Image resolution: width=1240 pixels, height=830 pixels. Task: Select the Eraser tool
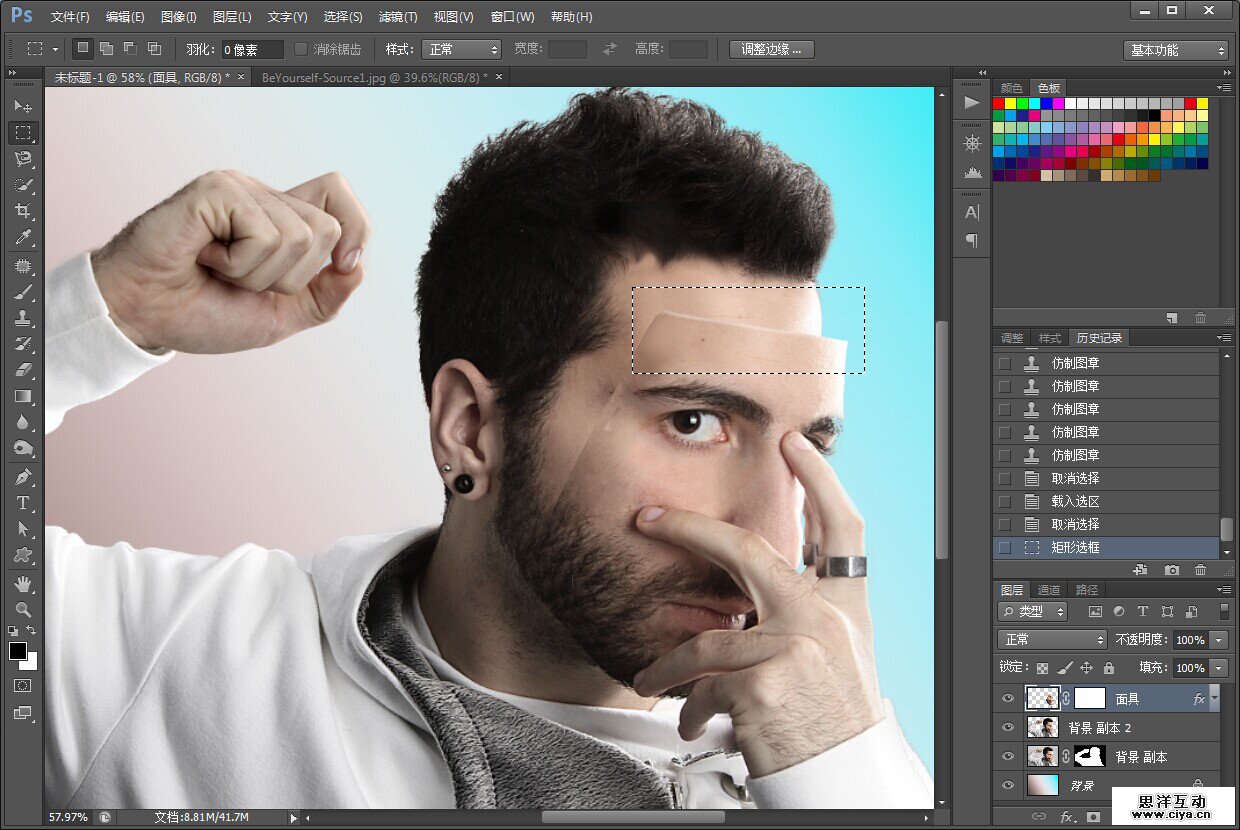23,370
